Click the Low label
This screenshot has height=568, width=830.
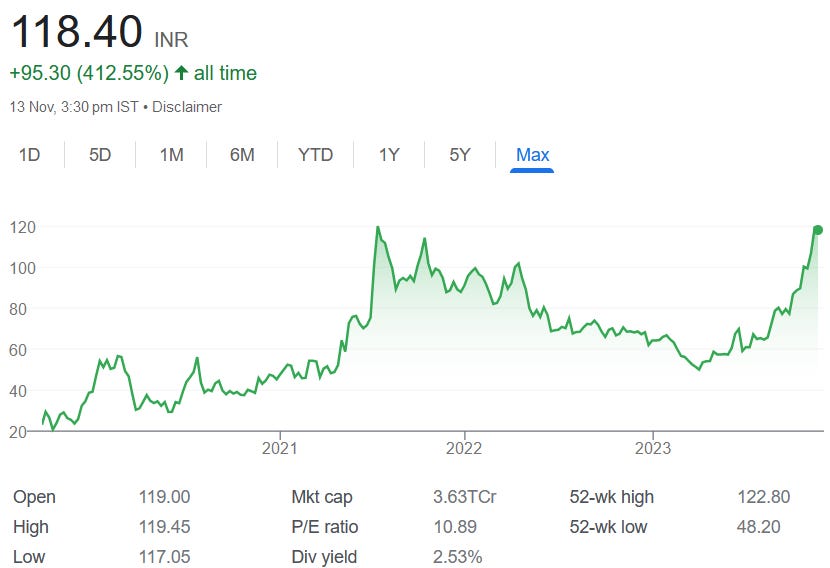point(29,557)
